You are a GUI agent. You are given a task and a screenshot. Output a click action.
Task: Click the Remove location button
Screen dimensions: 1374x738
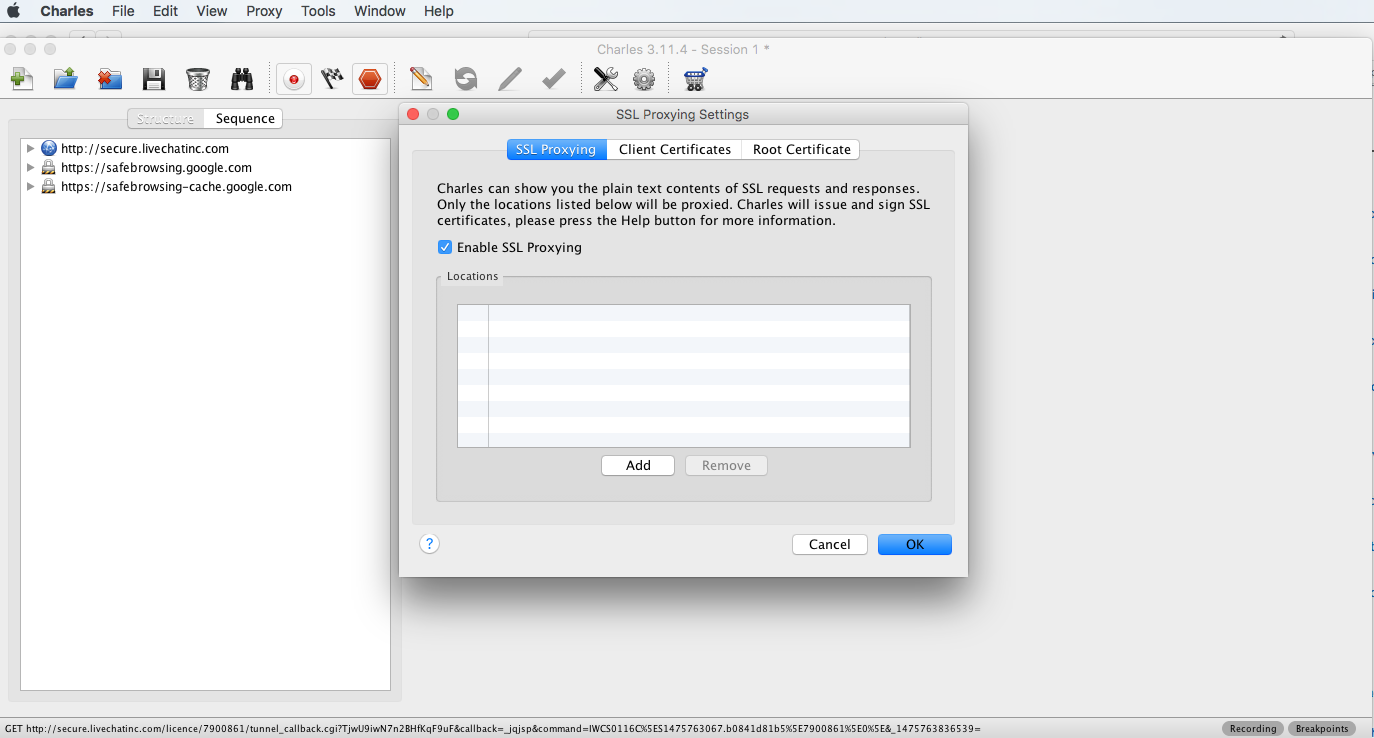click(x=726, y=465)
